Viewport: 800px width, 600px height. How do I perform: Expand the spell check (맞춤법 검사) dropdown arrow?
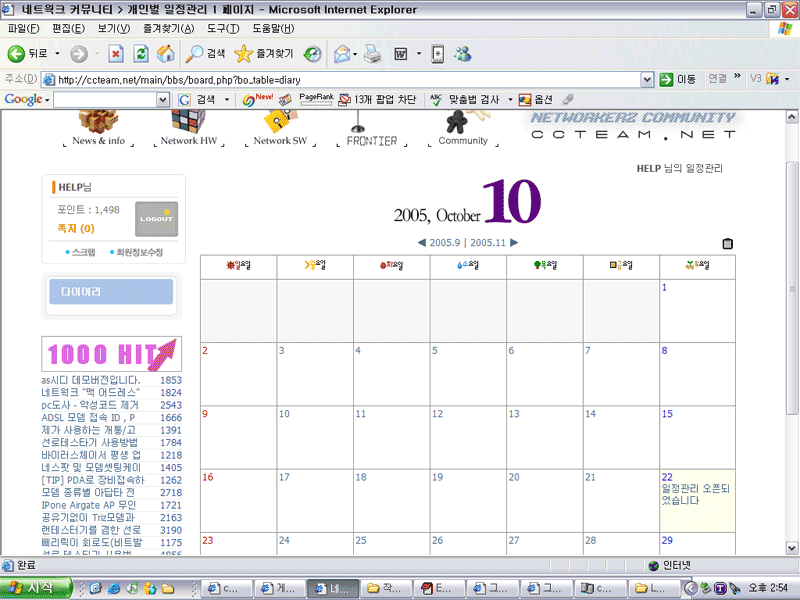[x=510, y=99]
